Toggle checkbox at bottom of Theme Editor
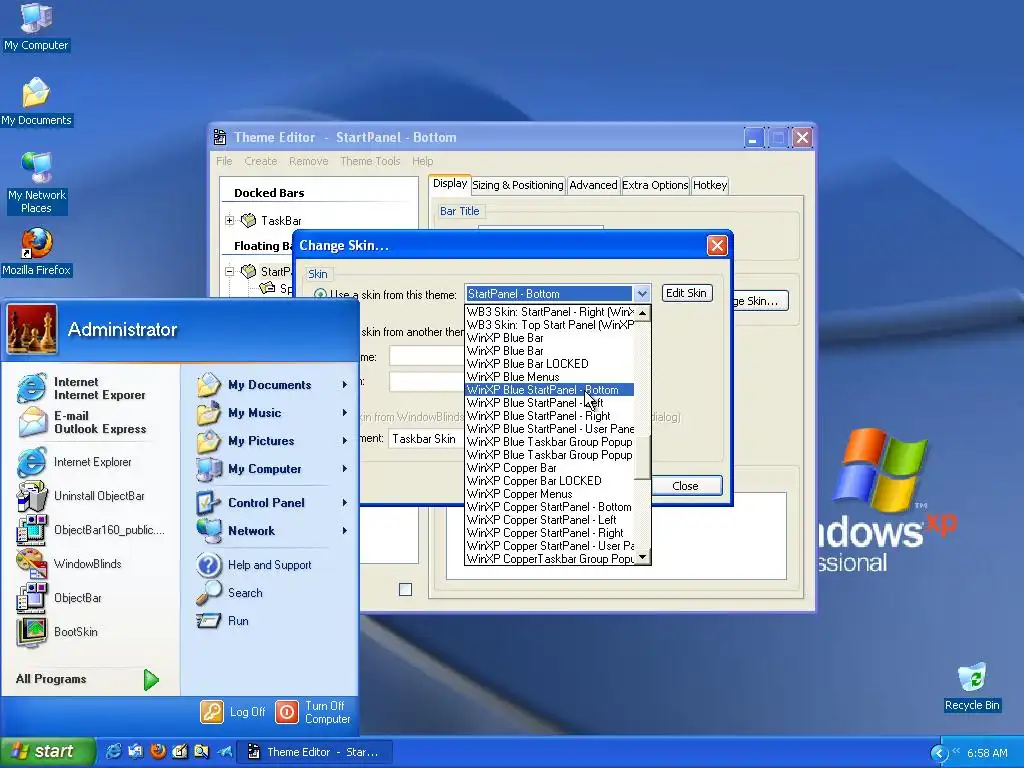Screen dimensions: 1024x768 (x=406, y=590)
